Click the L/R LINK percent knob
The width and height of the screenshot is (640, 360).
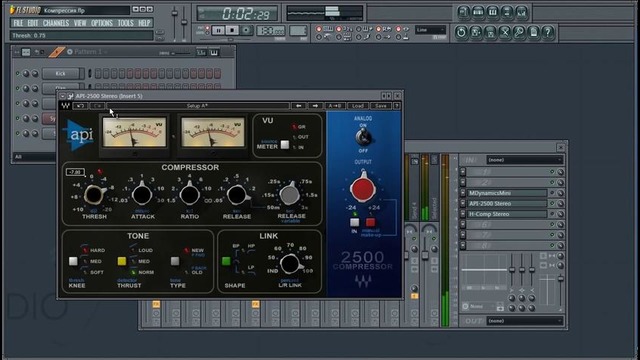[290, 263]
